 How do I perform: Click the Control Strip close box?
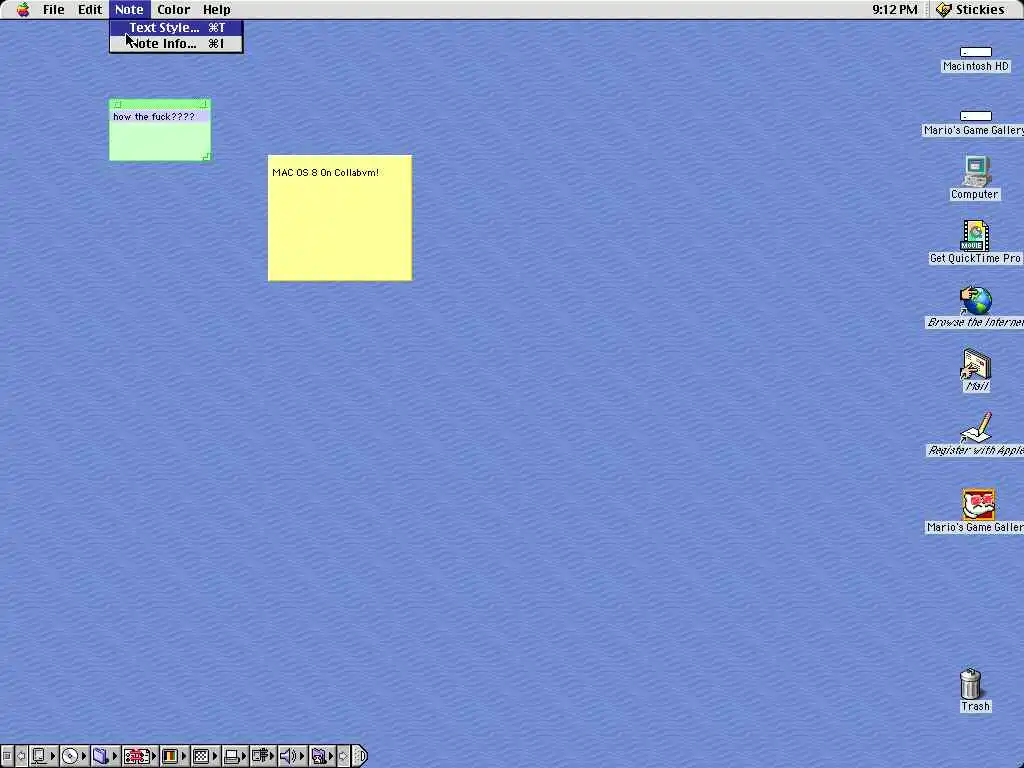click(x=7, y=756)
